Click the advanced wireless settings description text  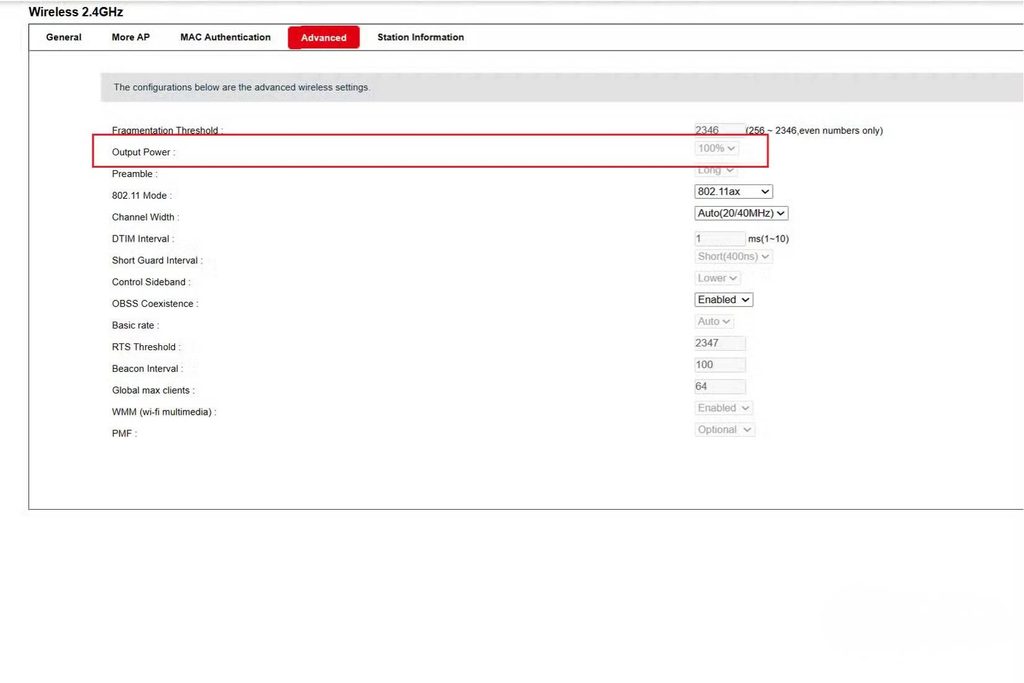coord(242,87)
